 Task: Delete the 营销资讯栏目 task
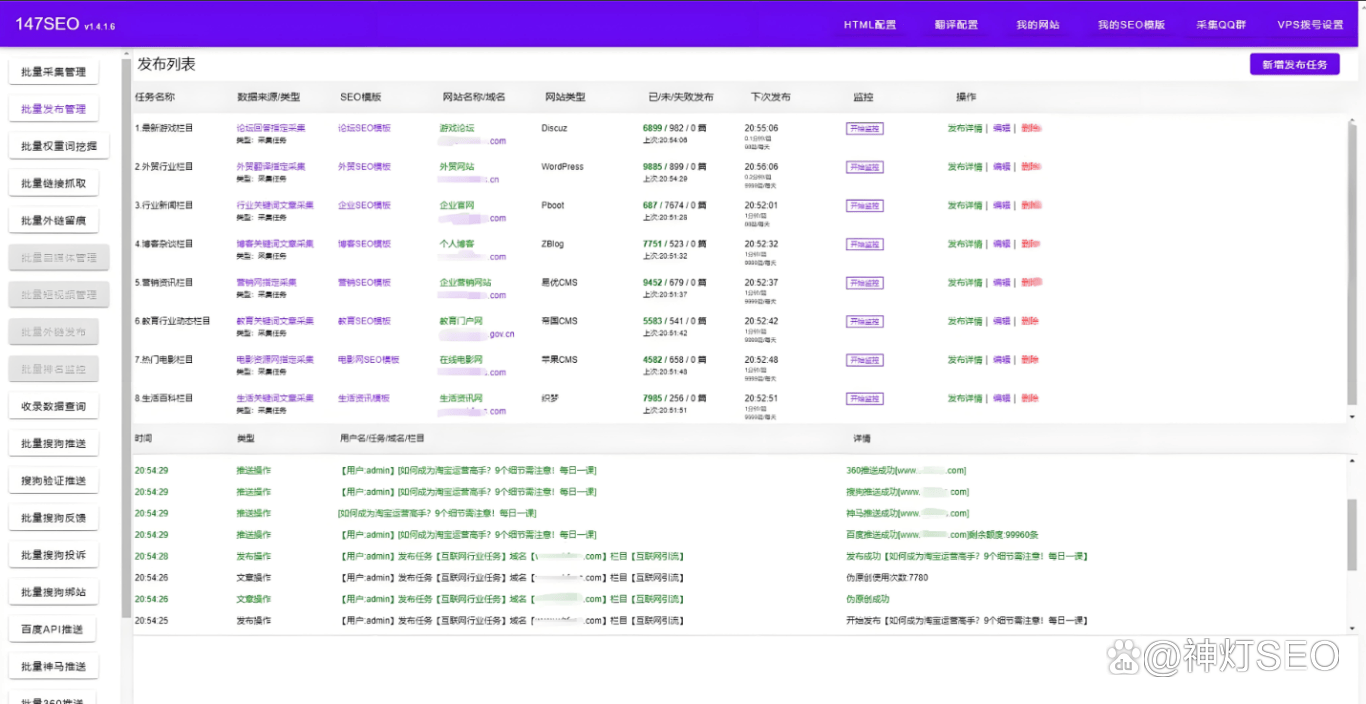[1031, 283]
